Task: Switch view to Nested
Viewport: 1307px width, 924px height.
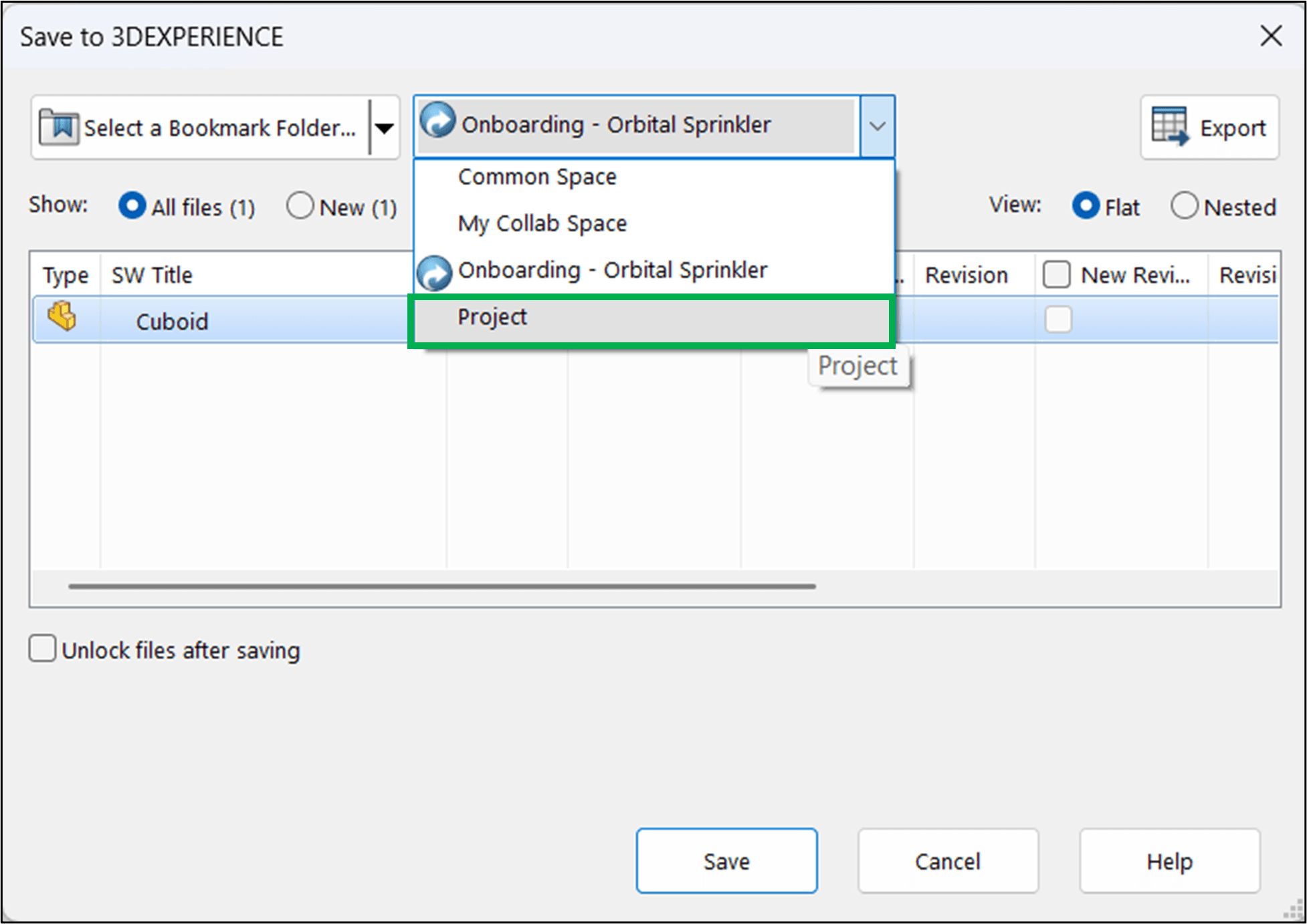Action: [1185, 206]
